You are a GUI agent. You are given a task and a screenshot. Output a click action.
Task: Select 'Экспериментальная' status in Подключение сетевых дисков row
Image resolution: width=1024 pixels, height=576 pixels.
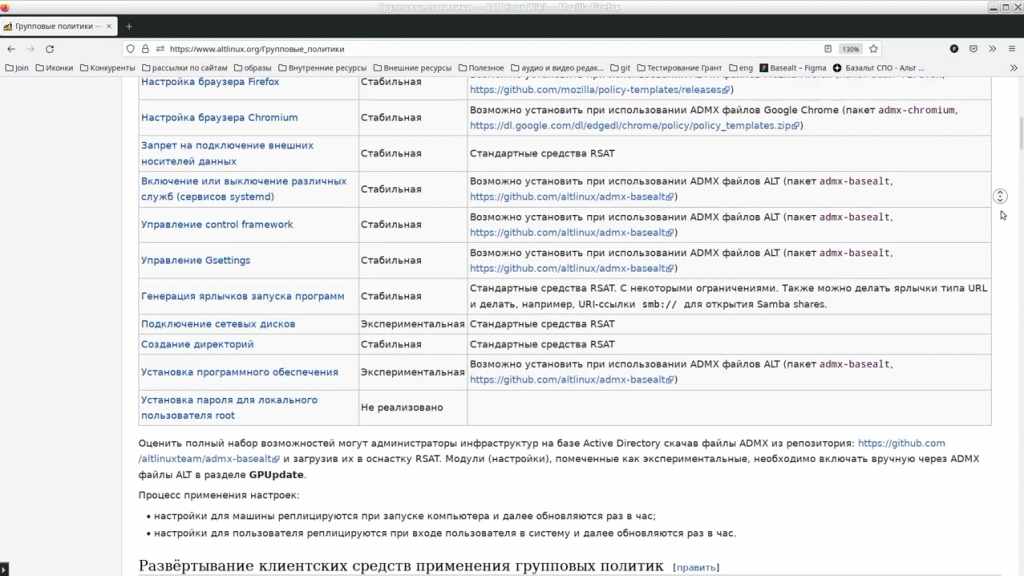tap(412, 324)
